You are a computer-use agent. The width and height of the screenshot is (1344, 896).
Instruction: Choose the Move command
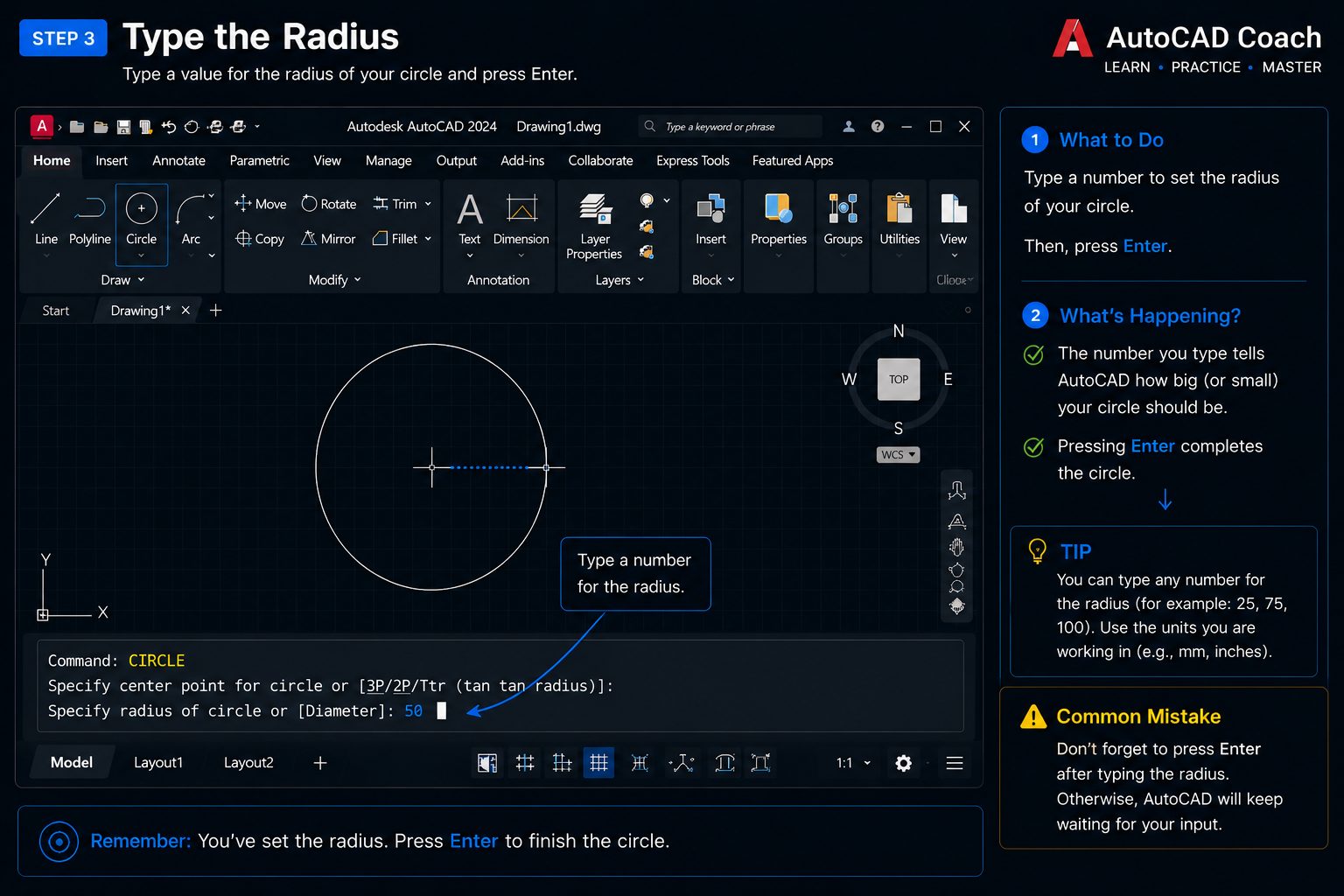tap(261, 204)
